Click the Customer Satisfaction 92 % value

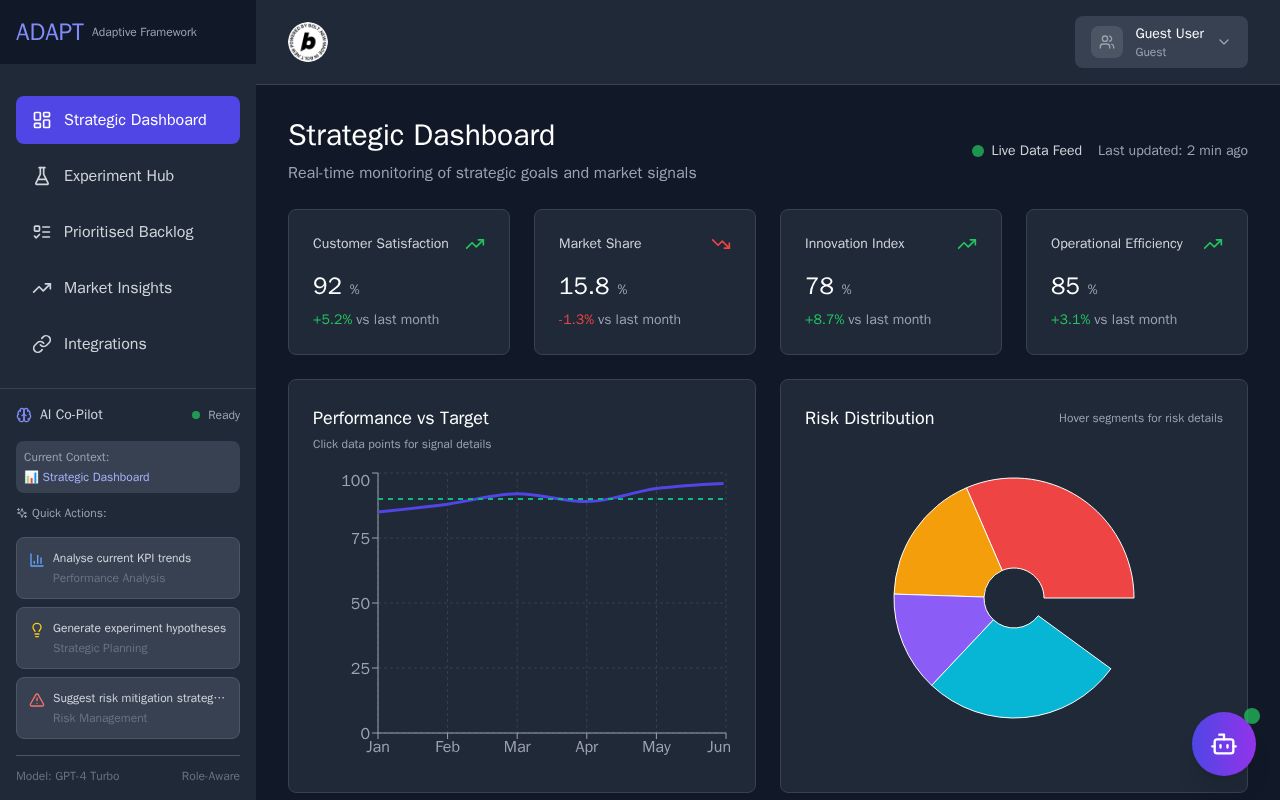point(336,287)
